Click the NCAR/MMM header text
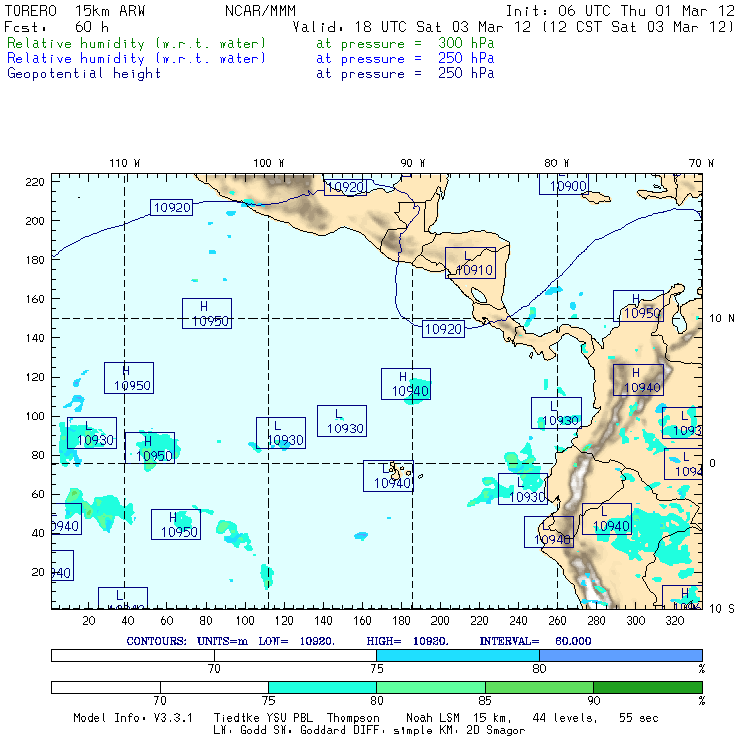The width and height of the screenshot is (740, 740). tap(260, 11)
